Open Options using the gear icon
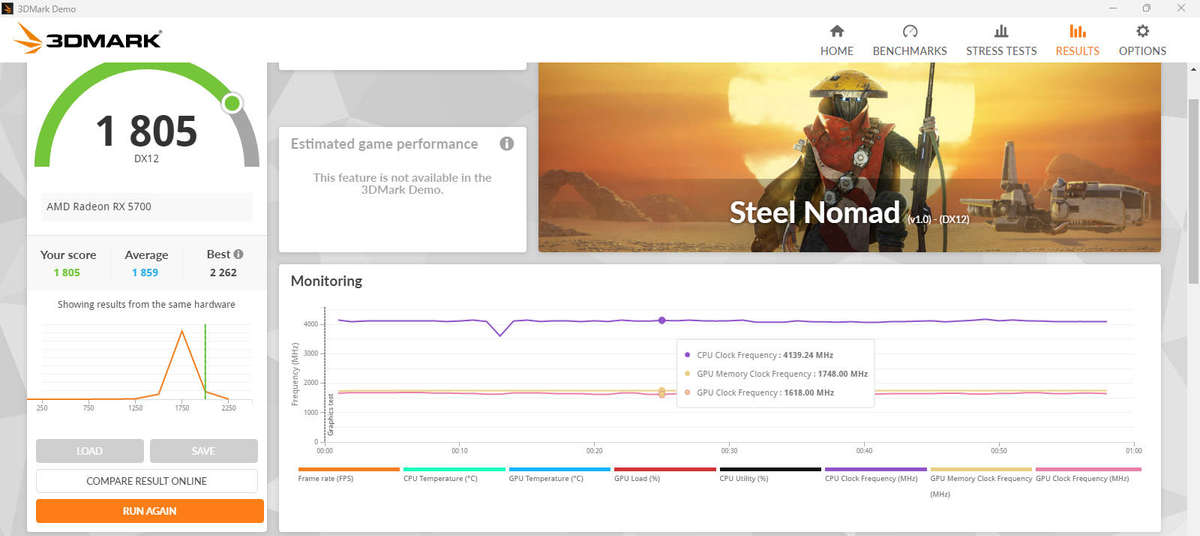The height and width of the screenshot is (536, 1200). pos(1142,32)
